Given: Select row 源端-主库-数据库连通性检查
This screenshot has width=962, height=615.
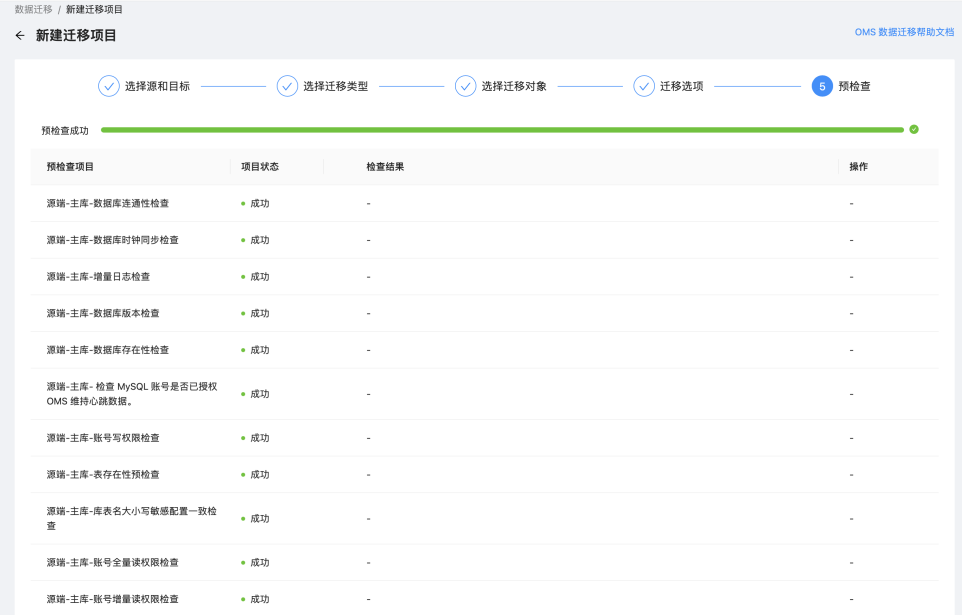Looking at the screenshot, I should [485, 203].
